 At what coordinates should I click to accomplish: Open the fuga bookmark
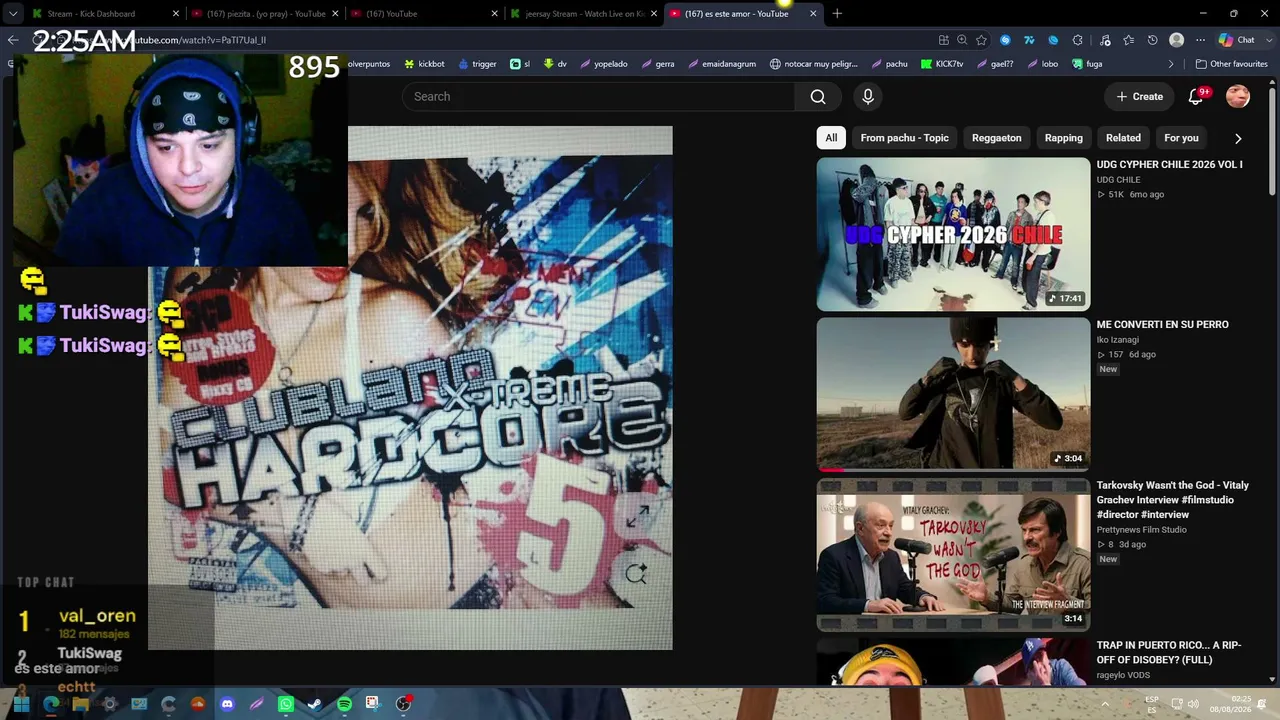coord(1086,64)
